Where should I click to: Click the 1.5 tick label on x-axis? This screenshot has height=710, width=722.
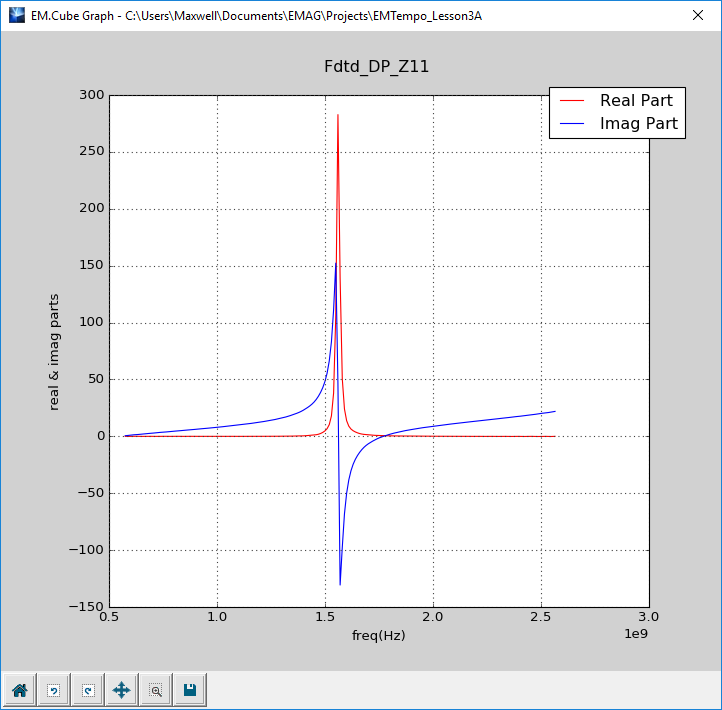(x=325, y=616)
